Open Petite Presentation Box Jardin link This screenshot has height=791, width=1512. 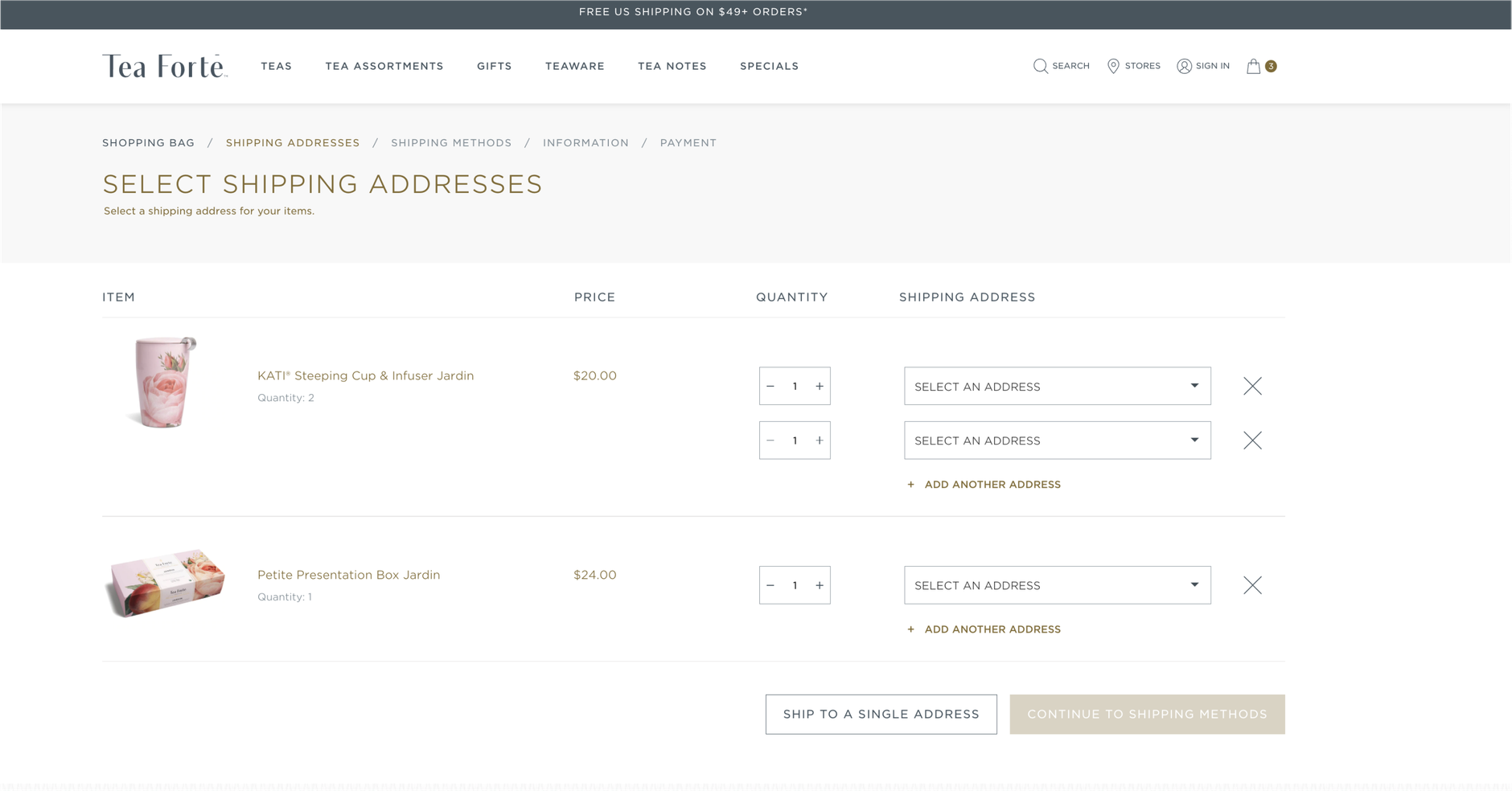point(348,575)
